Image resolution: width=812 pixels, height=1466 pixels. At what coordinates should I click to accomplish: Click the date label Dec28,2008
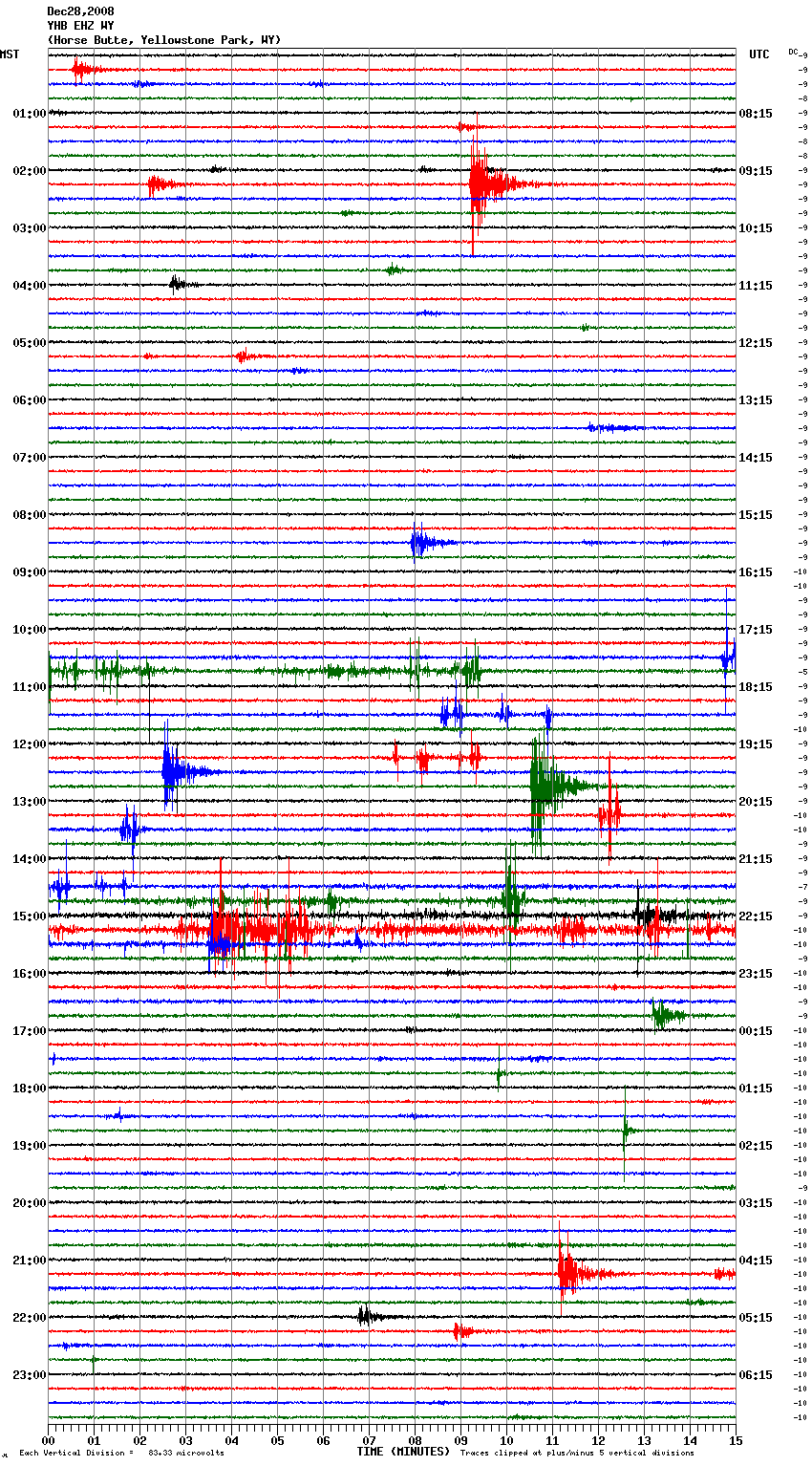80,11
